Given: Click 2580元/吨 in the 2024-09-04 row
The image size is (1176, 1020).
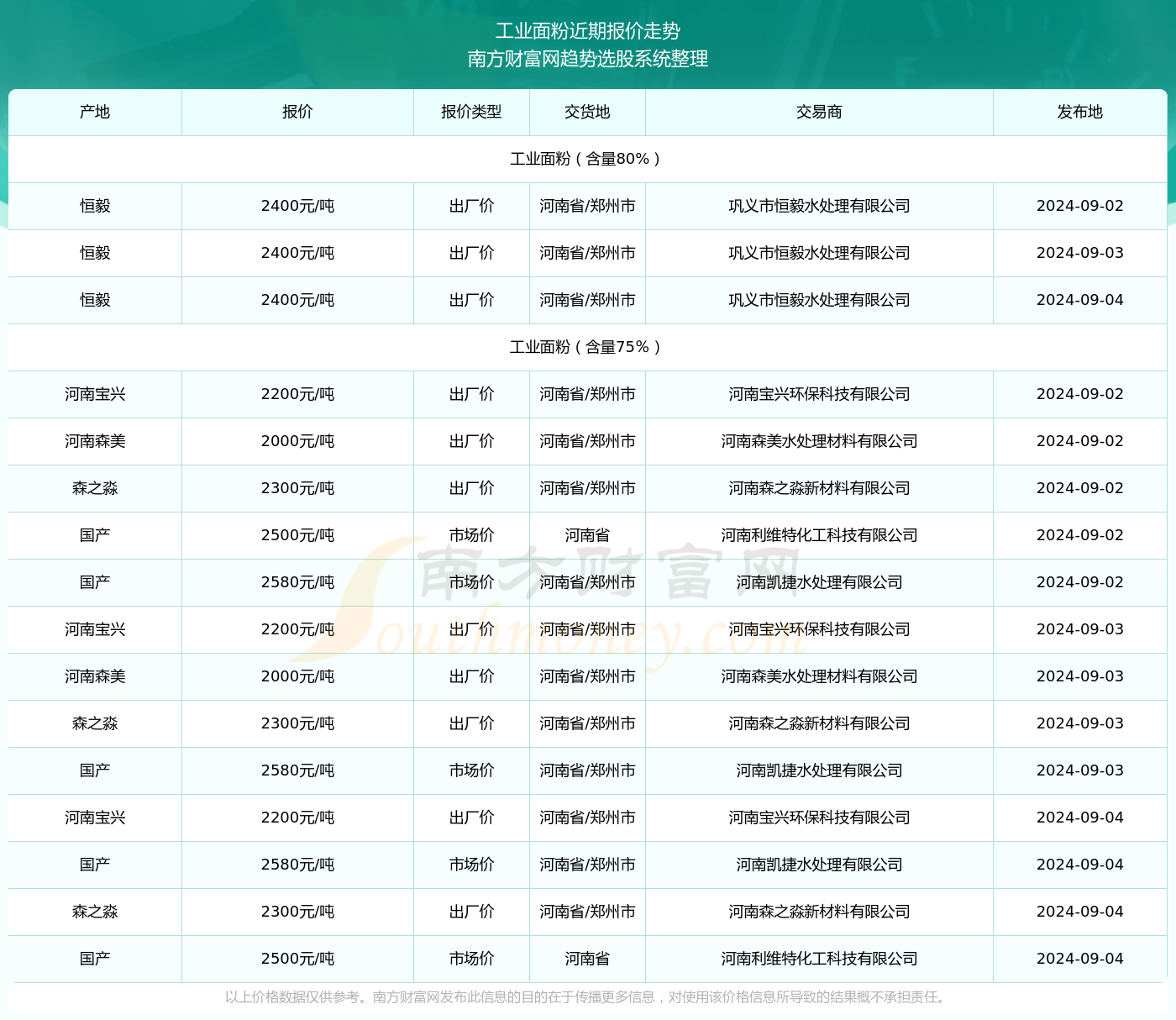Looking at the screenshot, I should (x=297, y=865).
